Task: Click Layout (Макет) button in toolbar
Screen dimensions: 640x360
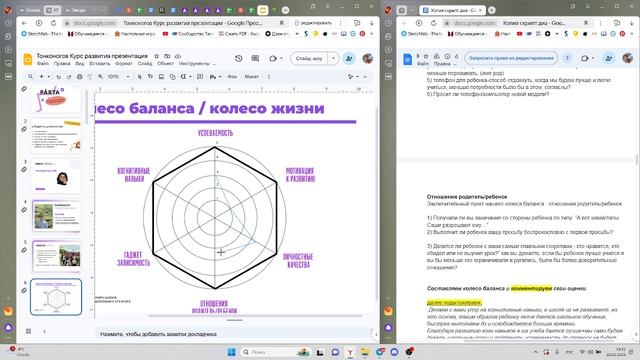Action: pyautogui.click(x=251, y=76)
